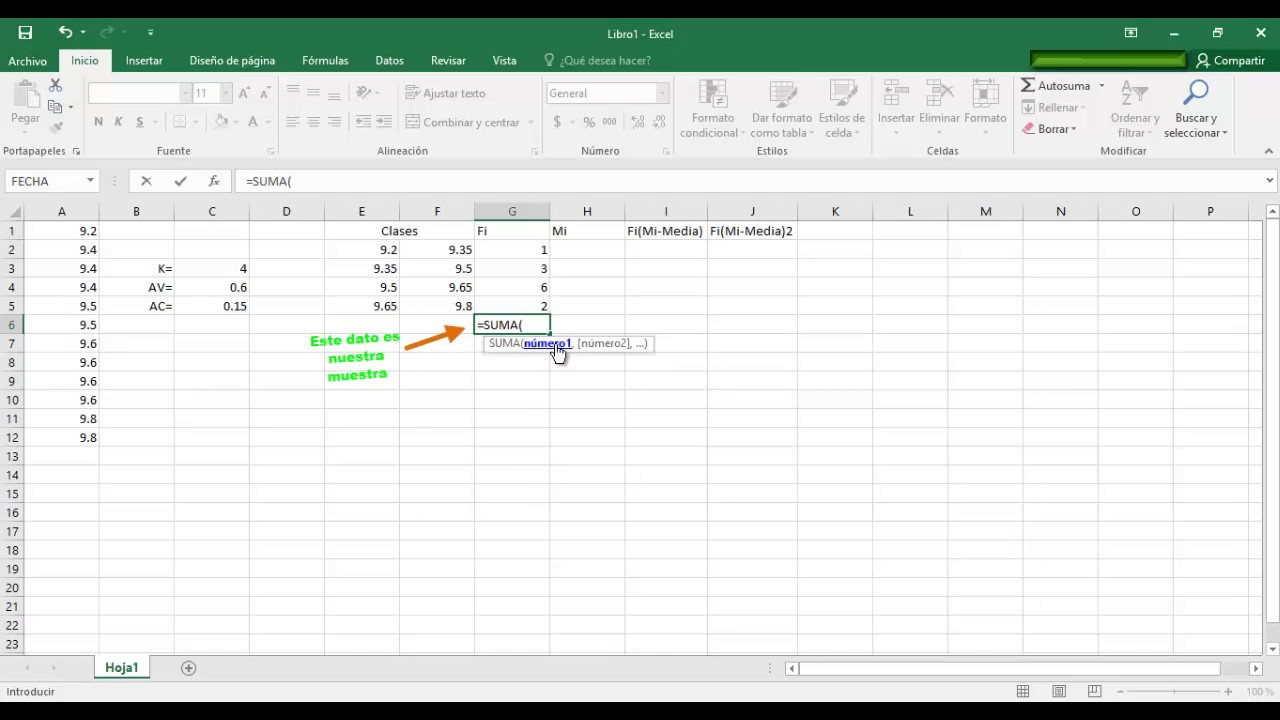This screenshot has width=1280, height=720.
Task: Click the zoom slider in status bar
Action: point(1175,692)
